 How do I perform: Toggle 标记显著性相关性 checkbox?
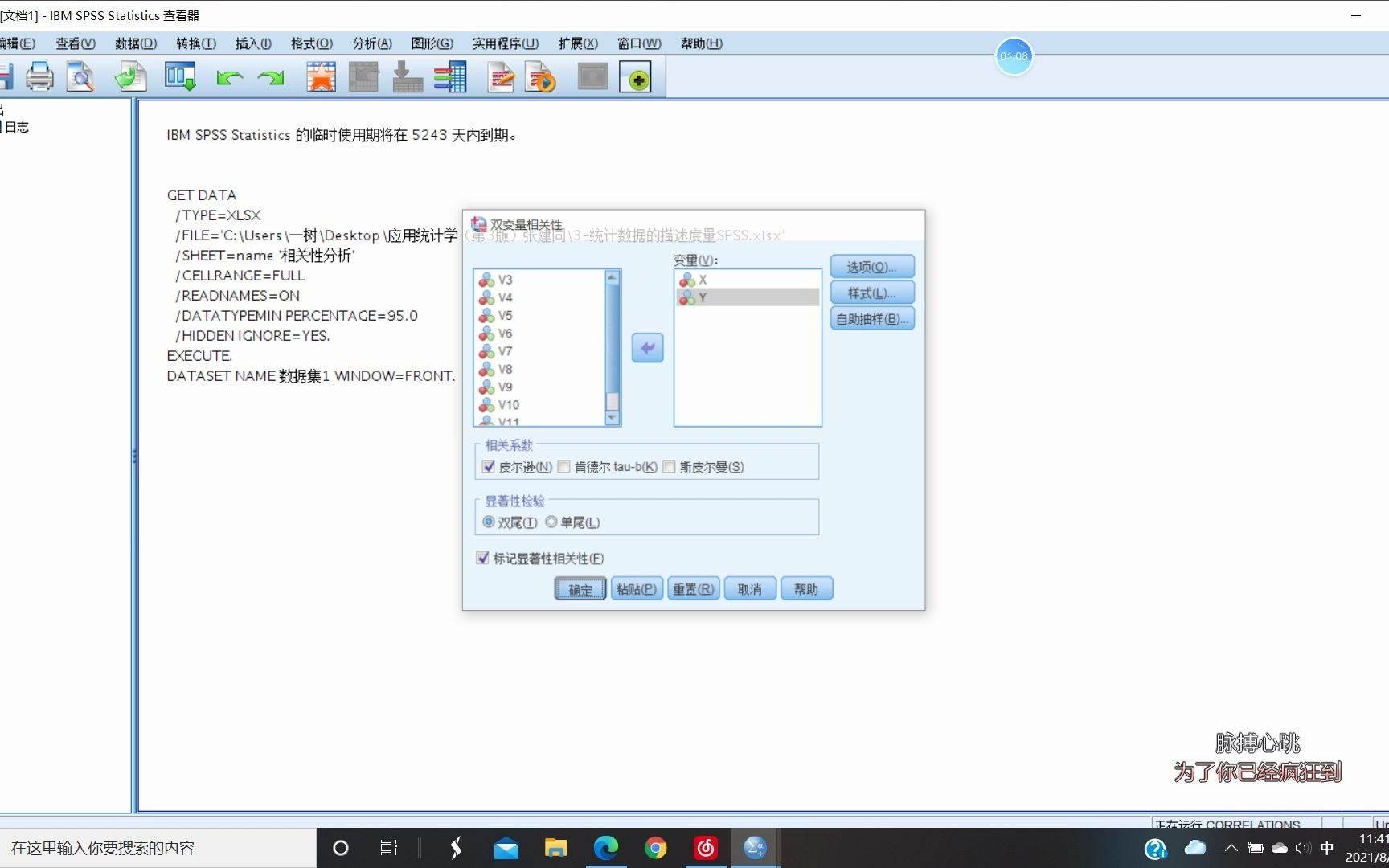click(x=482, y=558)
